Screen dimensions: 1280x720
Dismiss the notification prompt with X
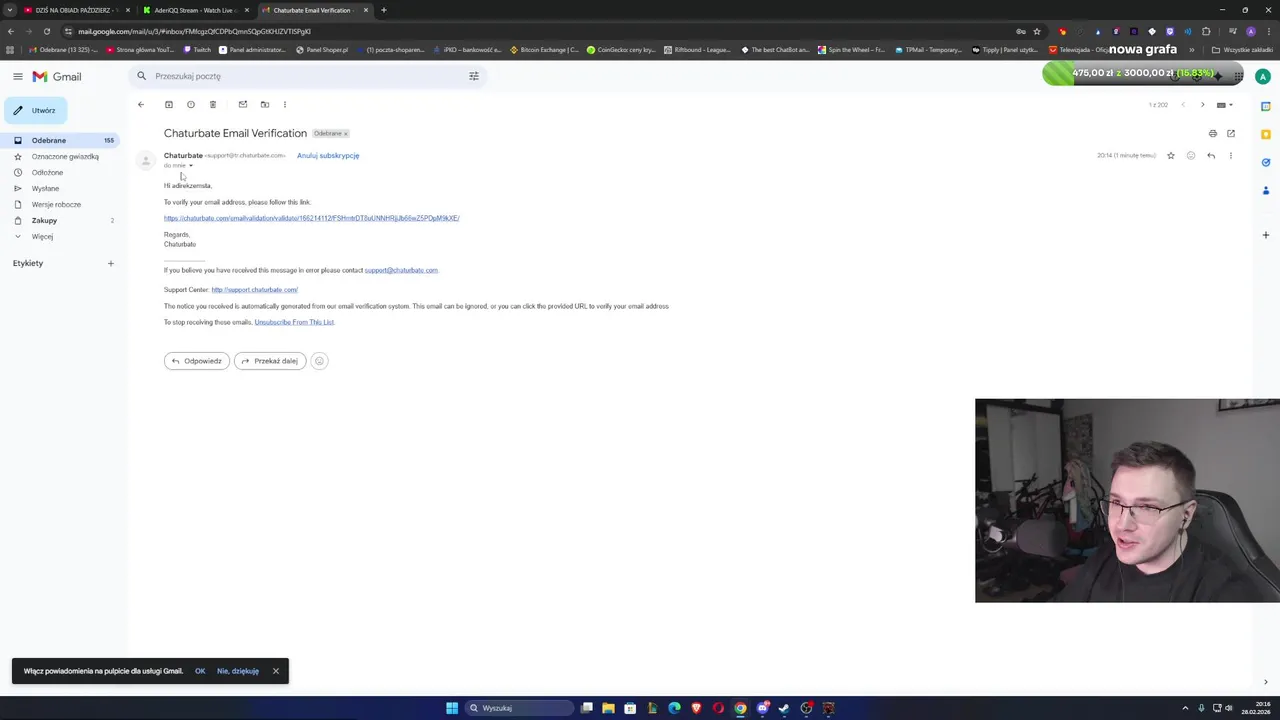[x=276, y=671]
